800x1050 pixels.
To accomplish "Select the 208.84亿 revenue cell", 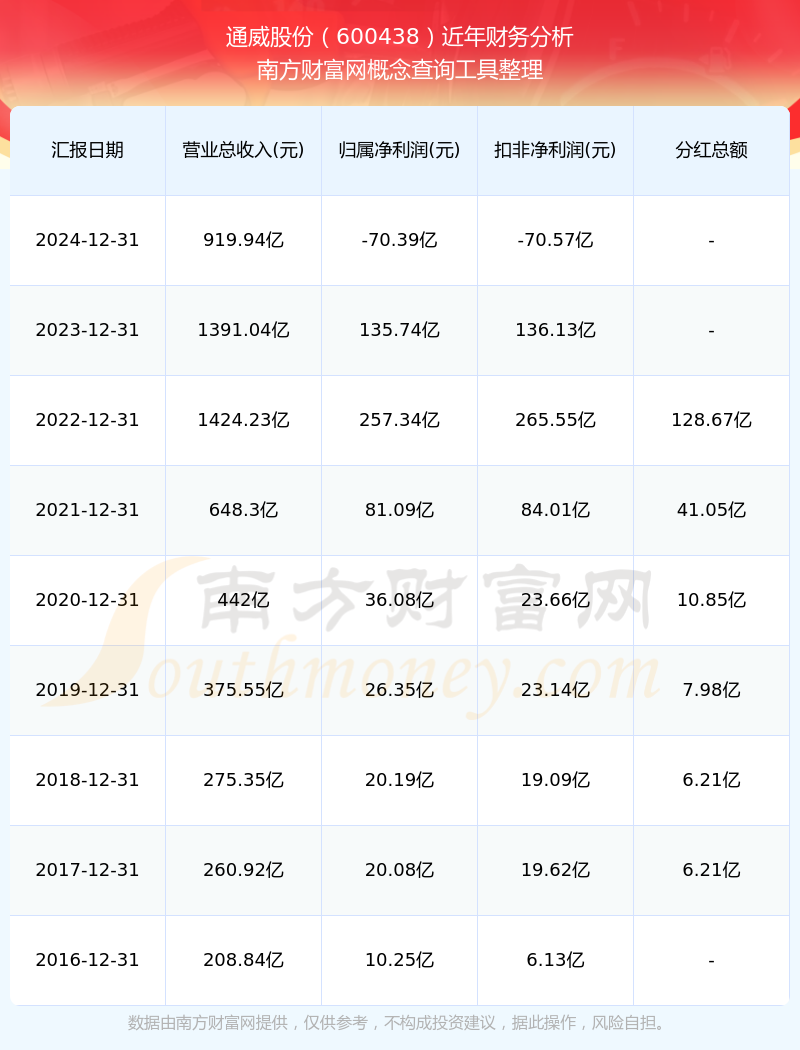I will tap(244, 961).
